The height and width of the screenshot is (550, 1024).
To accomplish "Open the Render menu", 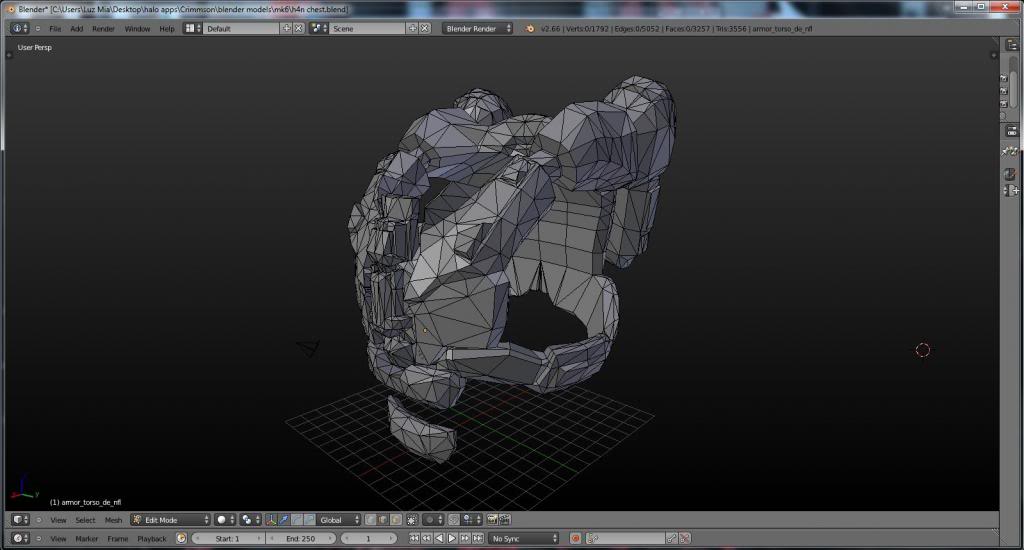I will (103, 29).
